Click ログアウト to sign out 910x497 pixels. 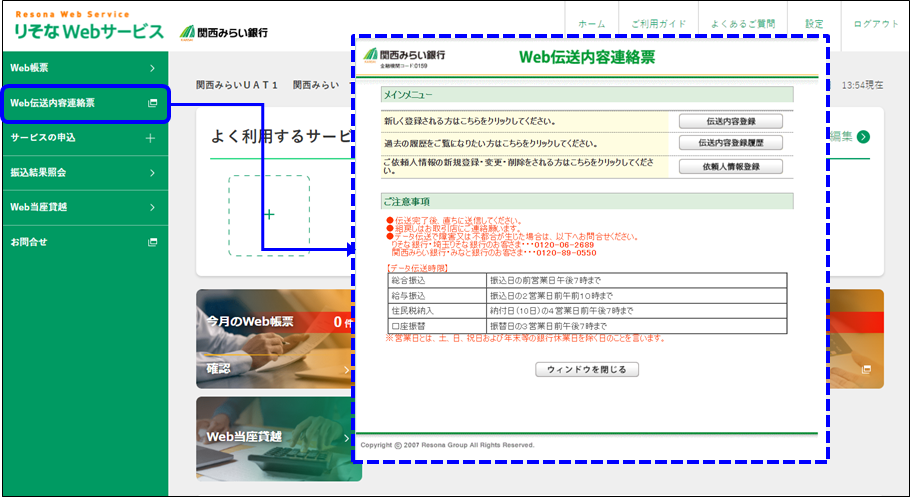(876, 24)
